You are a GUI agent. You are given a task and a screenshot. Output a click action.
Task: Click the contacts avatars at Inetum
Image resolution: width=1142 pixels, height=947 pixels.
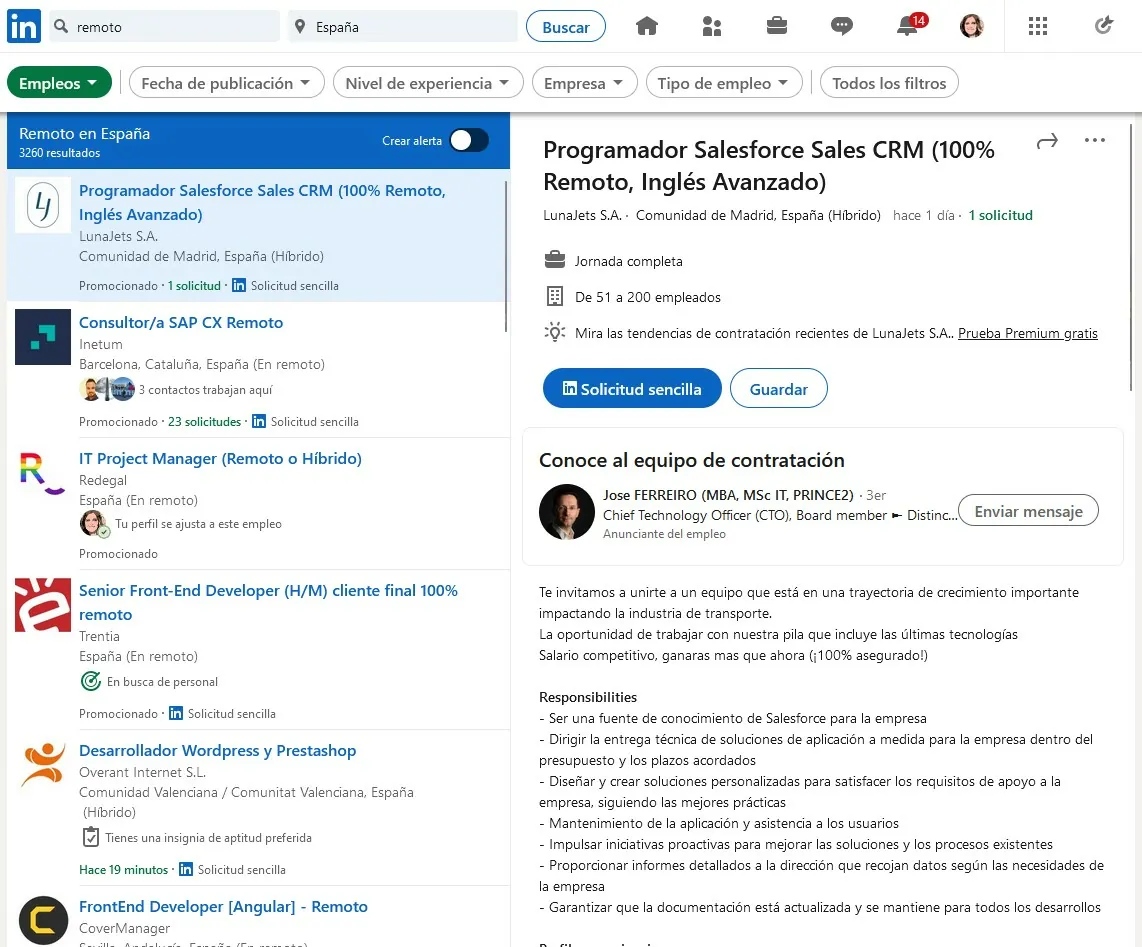tap(107, 390)
